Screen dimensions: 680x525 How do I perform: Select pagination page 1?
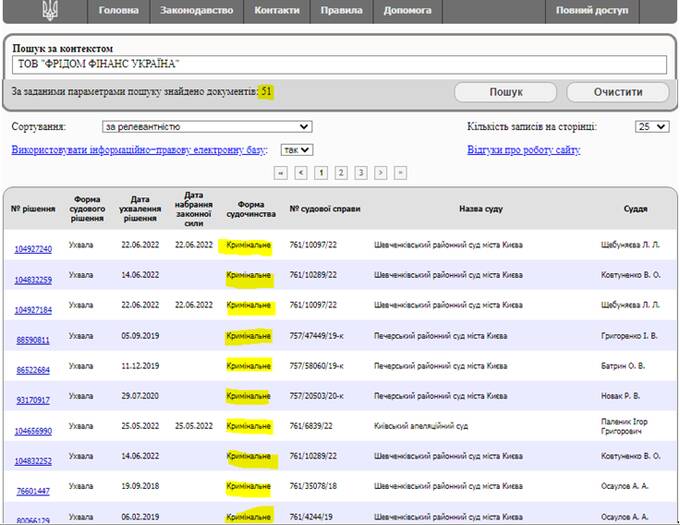(x=321, y=173)
